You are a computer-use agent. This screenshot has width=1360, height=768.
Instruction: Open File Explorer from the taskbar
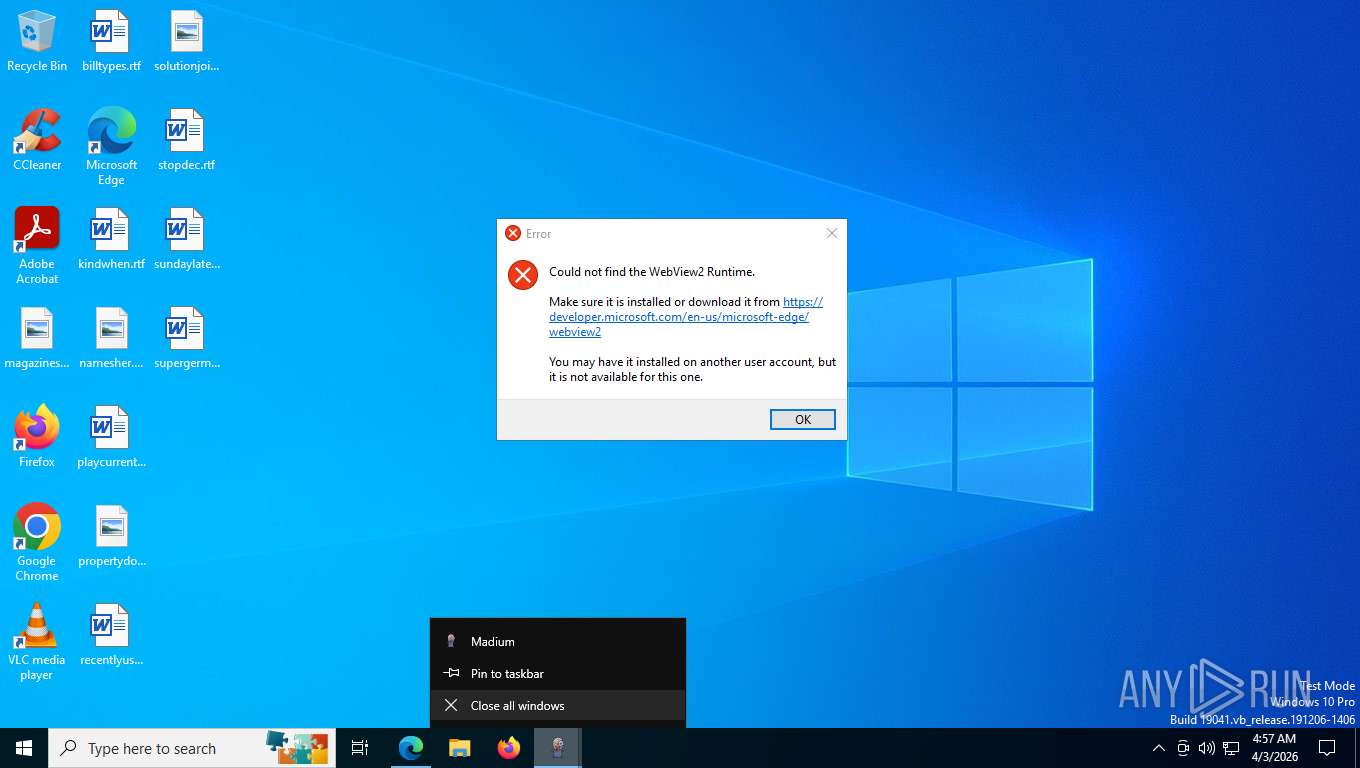click(x=459, y=748)
